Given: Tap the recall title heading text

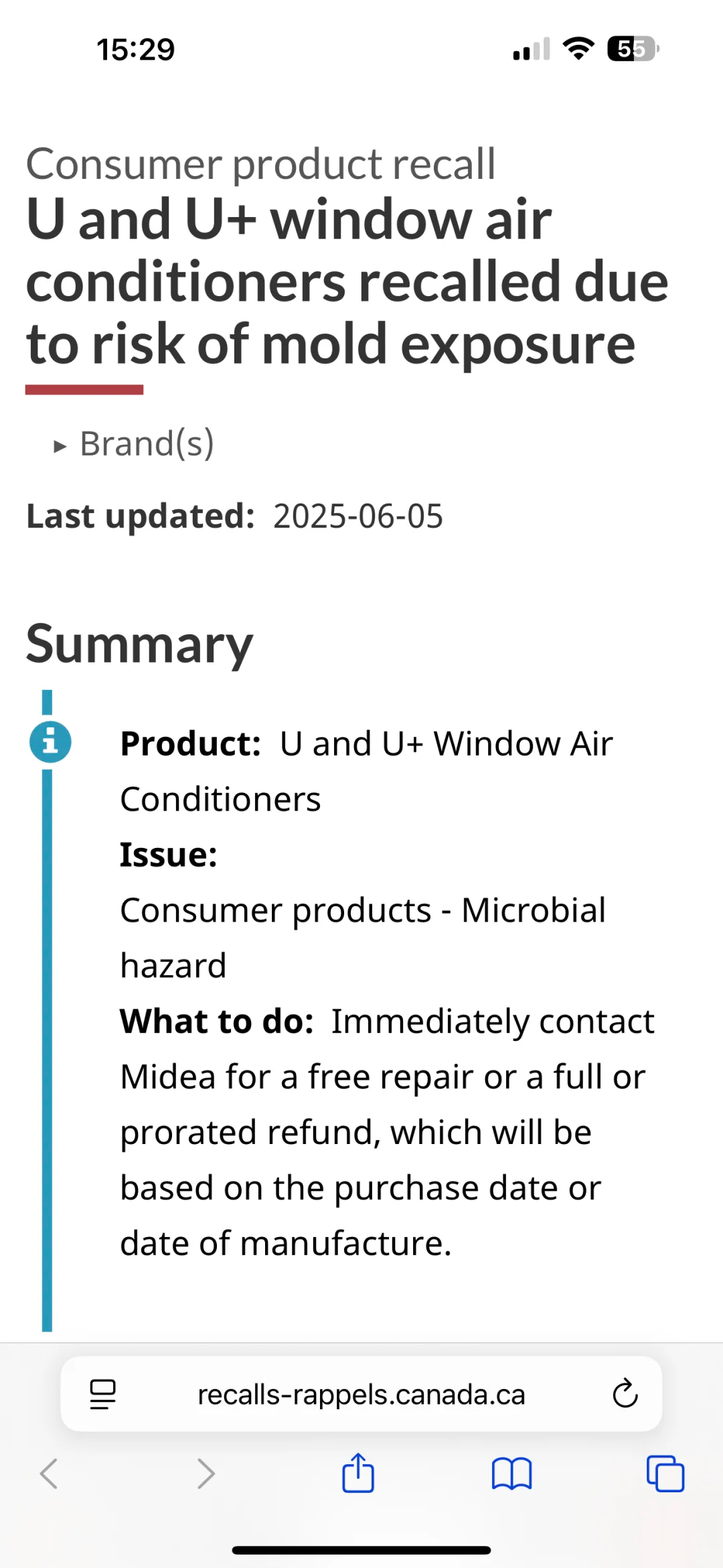Looking at the screenshot, I should 347,281.
